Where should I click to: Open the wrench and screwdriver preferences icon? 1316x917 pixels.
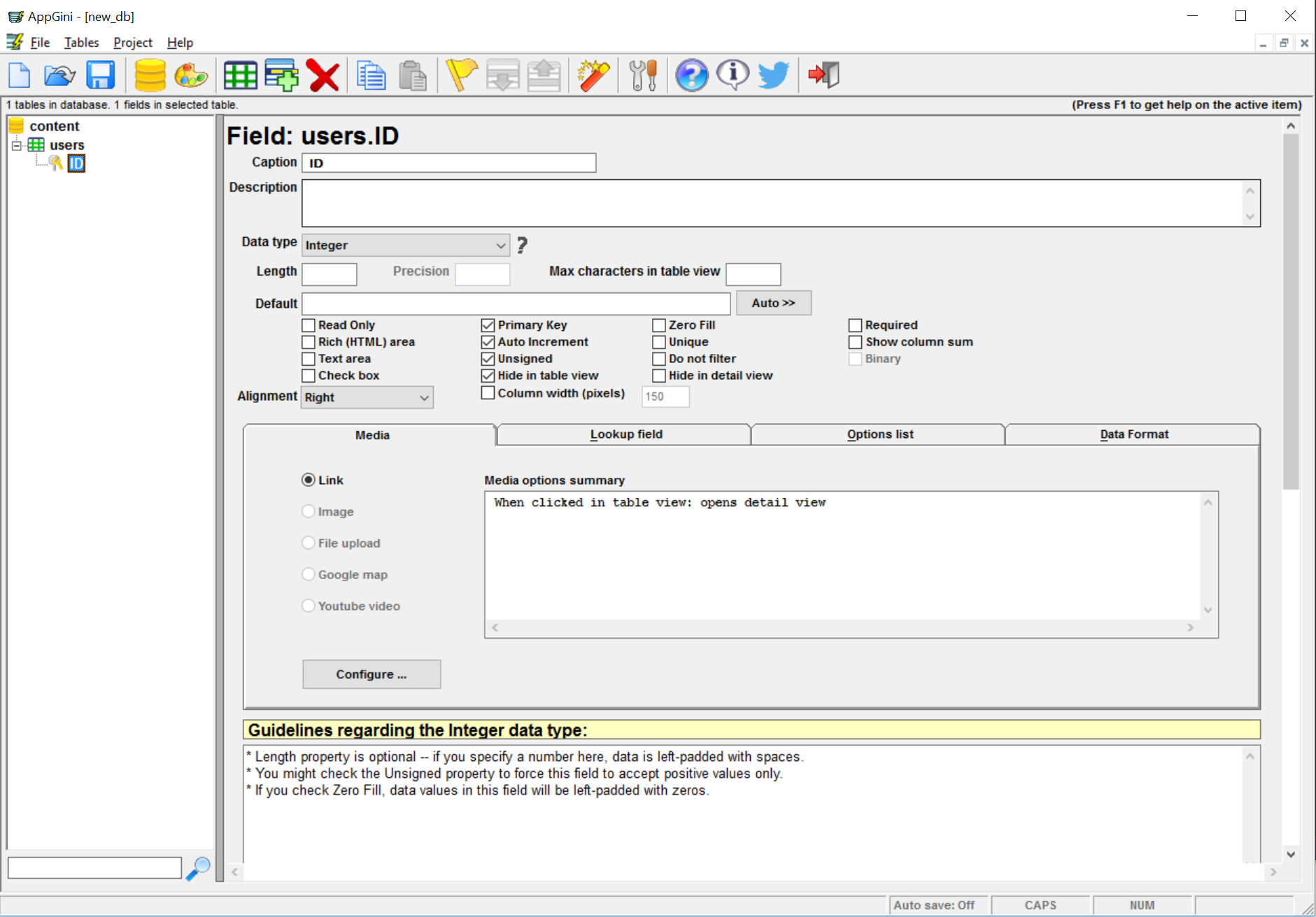(642, 76)
